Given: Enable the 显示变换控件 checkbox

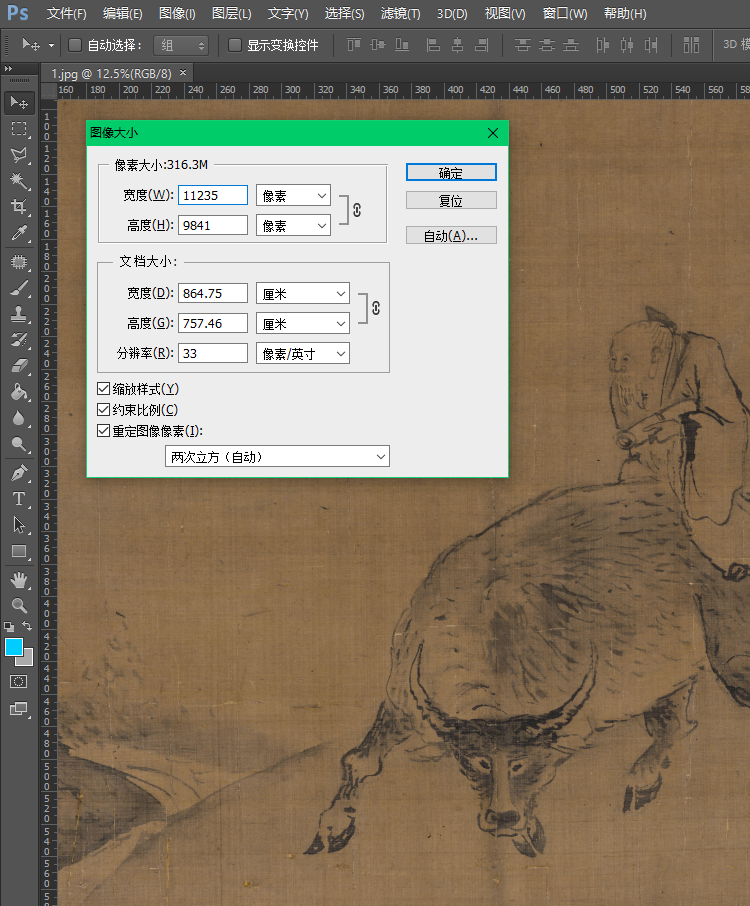Looking at the screenshot, I should (235, 45).
